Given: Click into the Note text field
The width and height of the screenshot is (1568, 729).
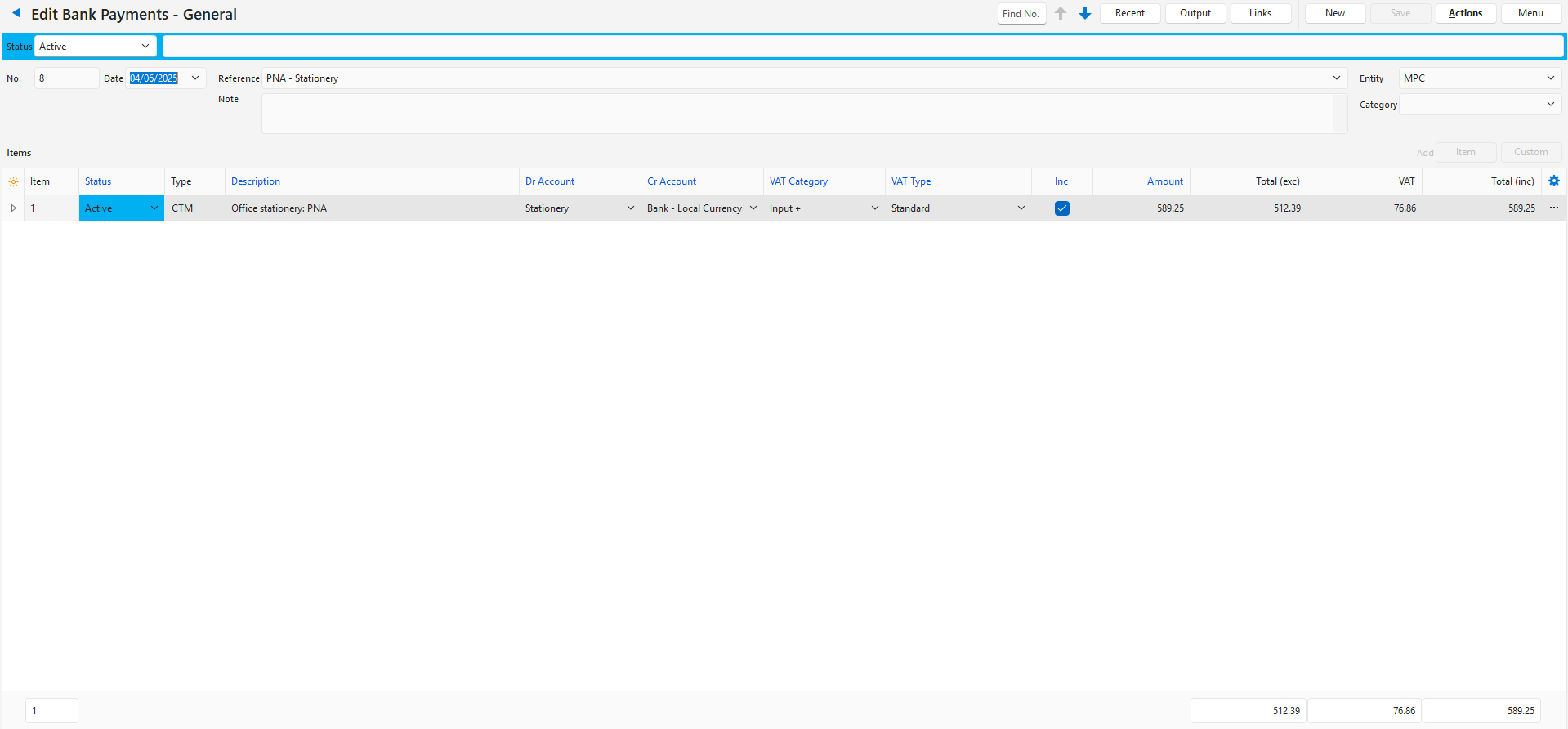Looking at the screenshot, I should (x=797, y=114).
